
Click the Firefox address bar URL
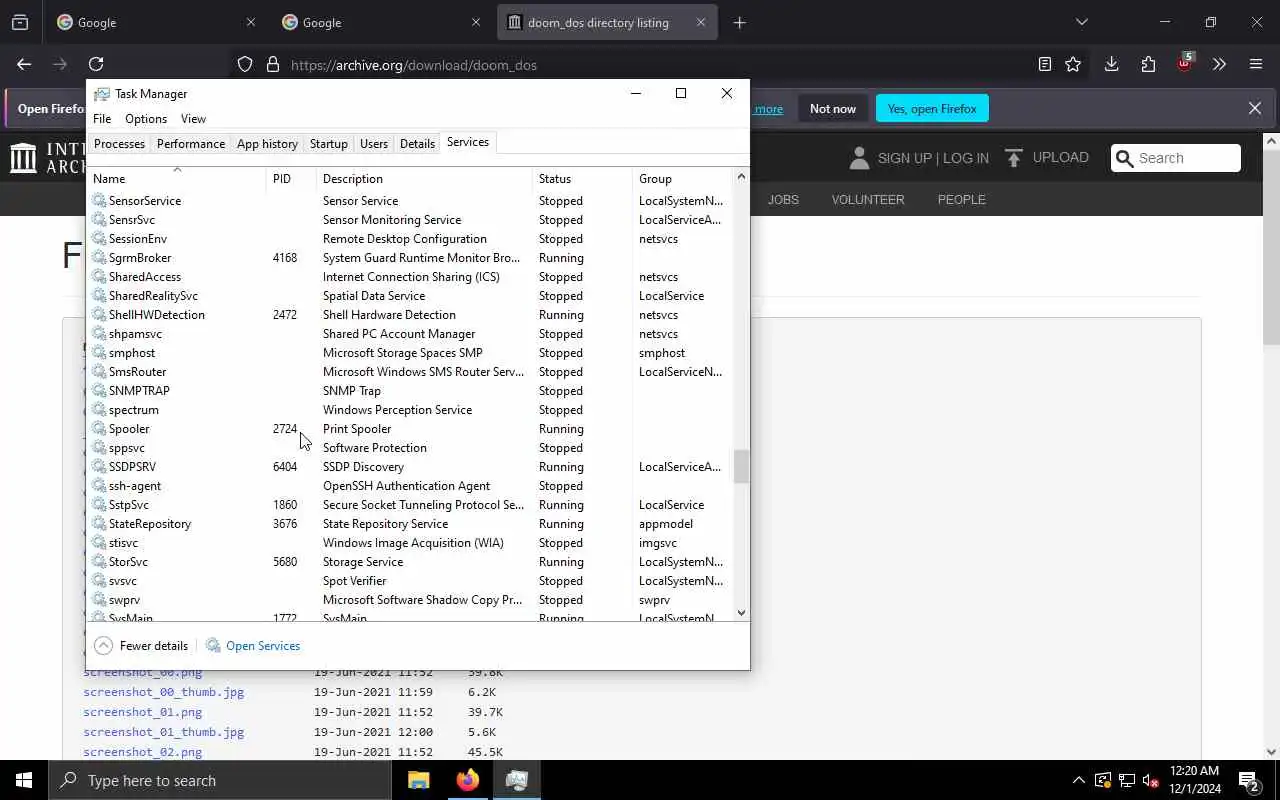click(x=414, y=65)
